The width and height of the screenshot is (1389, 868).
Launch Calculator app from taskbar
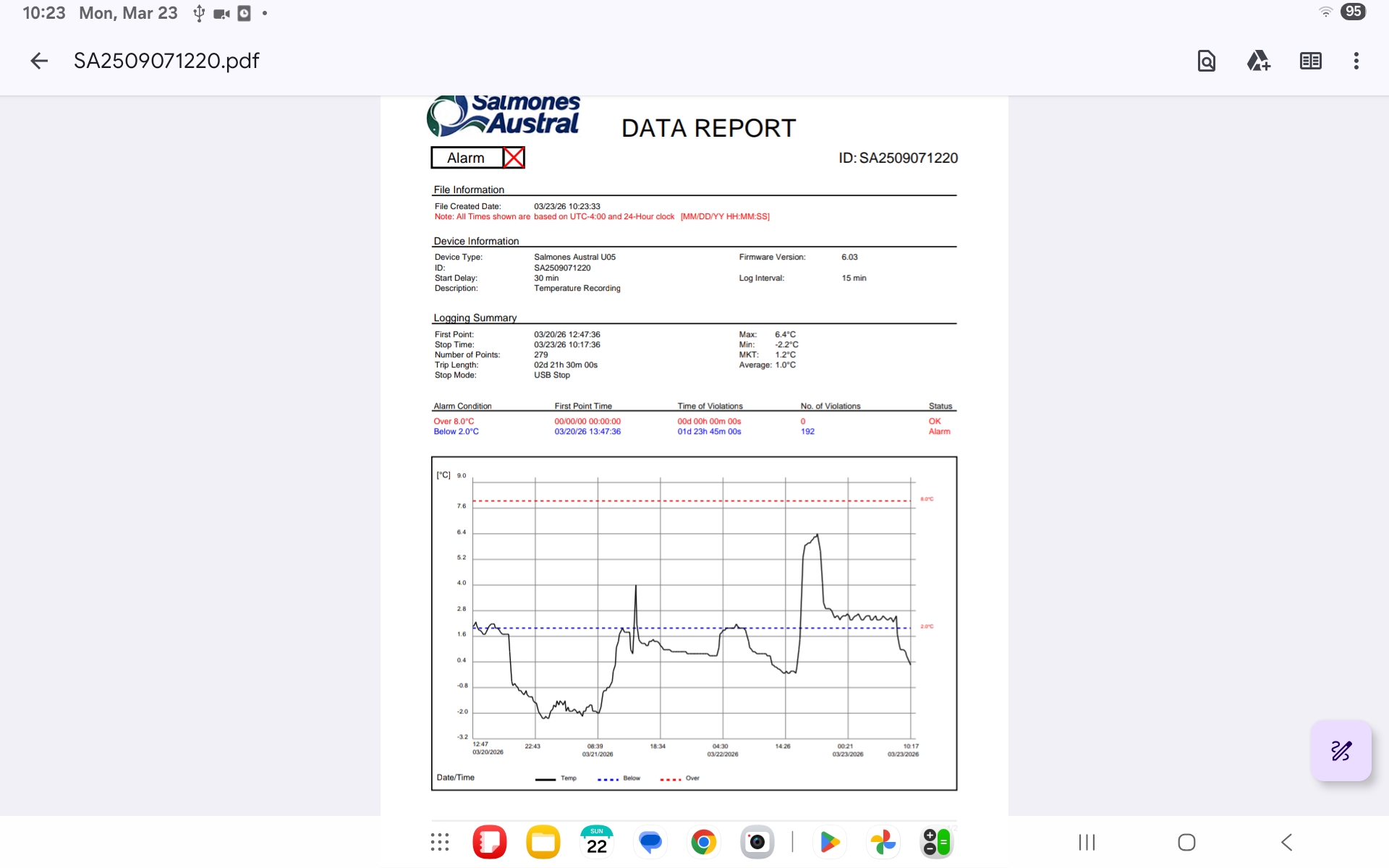point(936,842)
